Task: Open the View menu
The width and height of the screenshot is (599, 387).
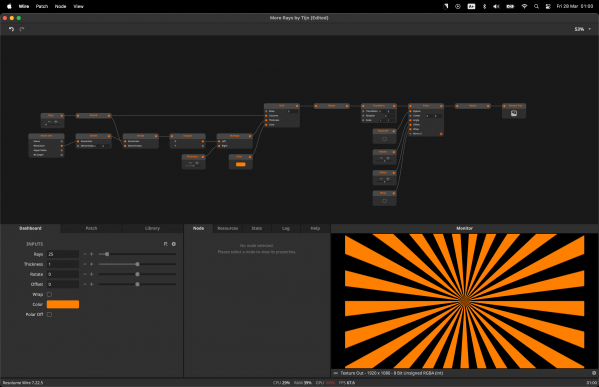Action: [78, 6]
